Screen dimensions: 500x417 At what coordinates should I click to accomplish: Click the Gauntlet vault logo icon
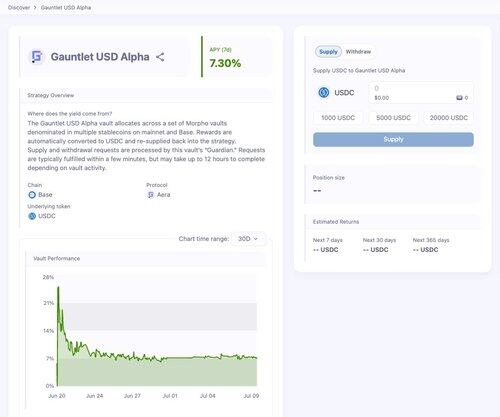click(x=37, y=57)
